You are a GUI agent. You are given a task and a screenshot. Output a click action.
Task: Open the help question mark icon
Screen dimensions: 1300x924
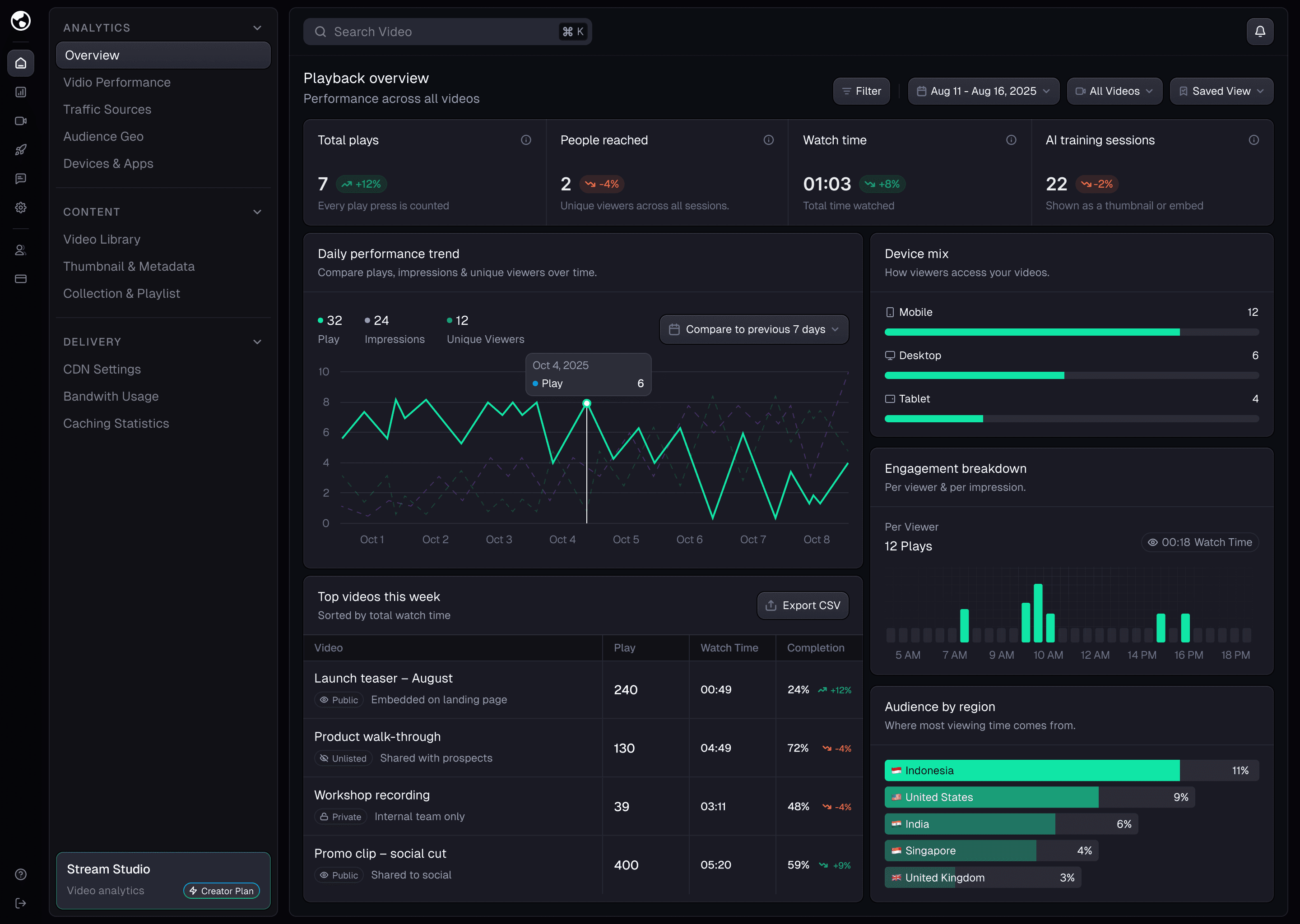coord(20,874)
